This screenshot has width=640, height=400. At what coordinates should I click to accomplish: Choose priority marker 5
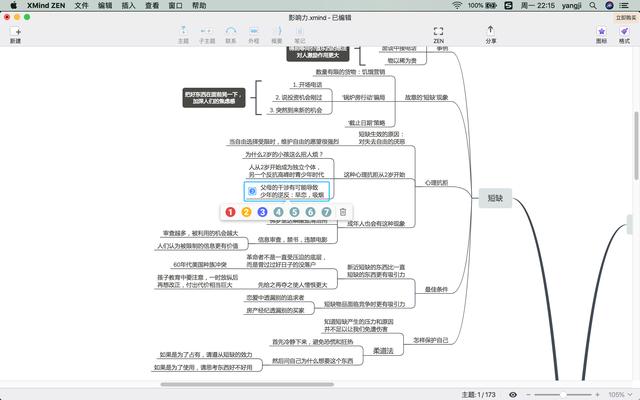[x=294, y=212]
